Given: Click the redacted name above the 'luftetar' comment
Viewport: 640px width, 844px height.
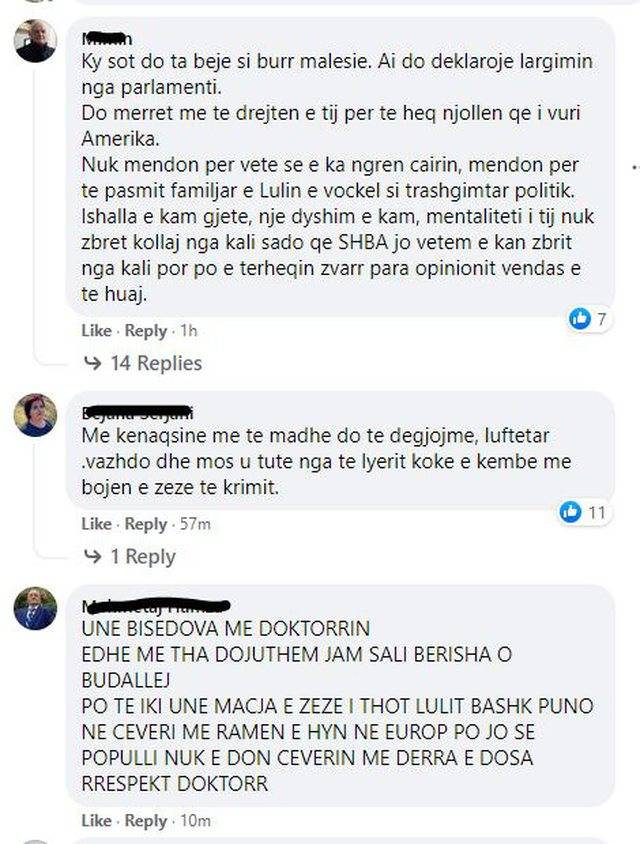Looking at the screenshot, I should pos(137,413).
